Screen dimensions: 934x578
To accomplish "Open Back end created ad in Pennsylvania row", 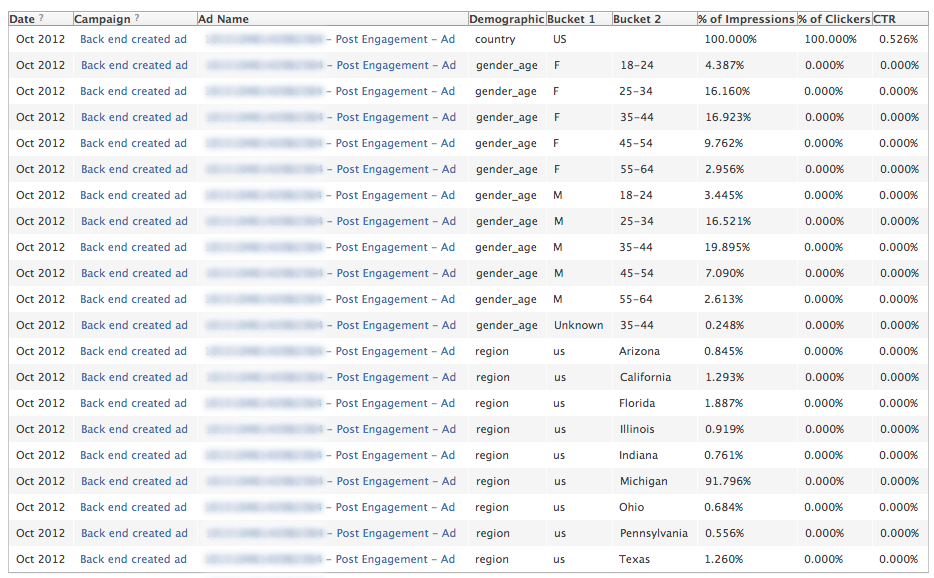I will click(133, 533).
